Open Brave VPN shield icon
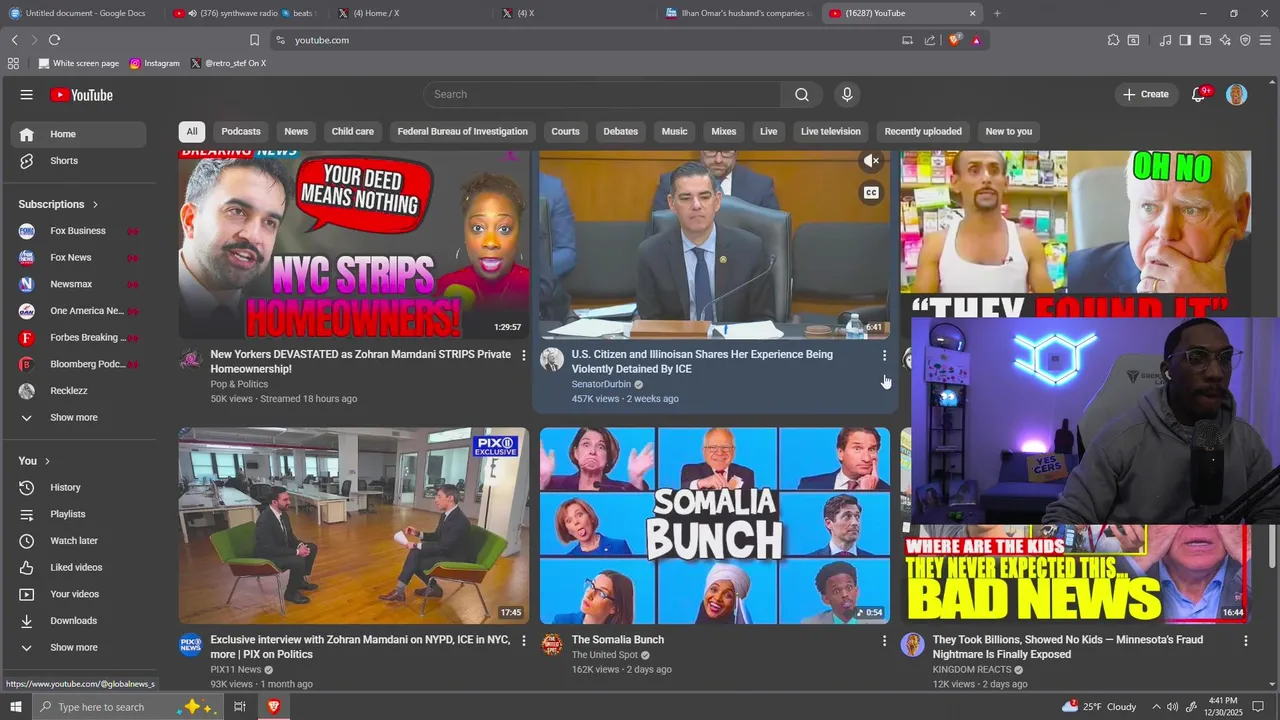Viewport: 1280px width, 720px height. (x=1245, y=40)
